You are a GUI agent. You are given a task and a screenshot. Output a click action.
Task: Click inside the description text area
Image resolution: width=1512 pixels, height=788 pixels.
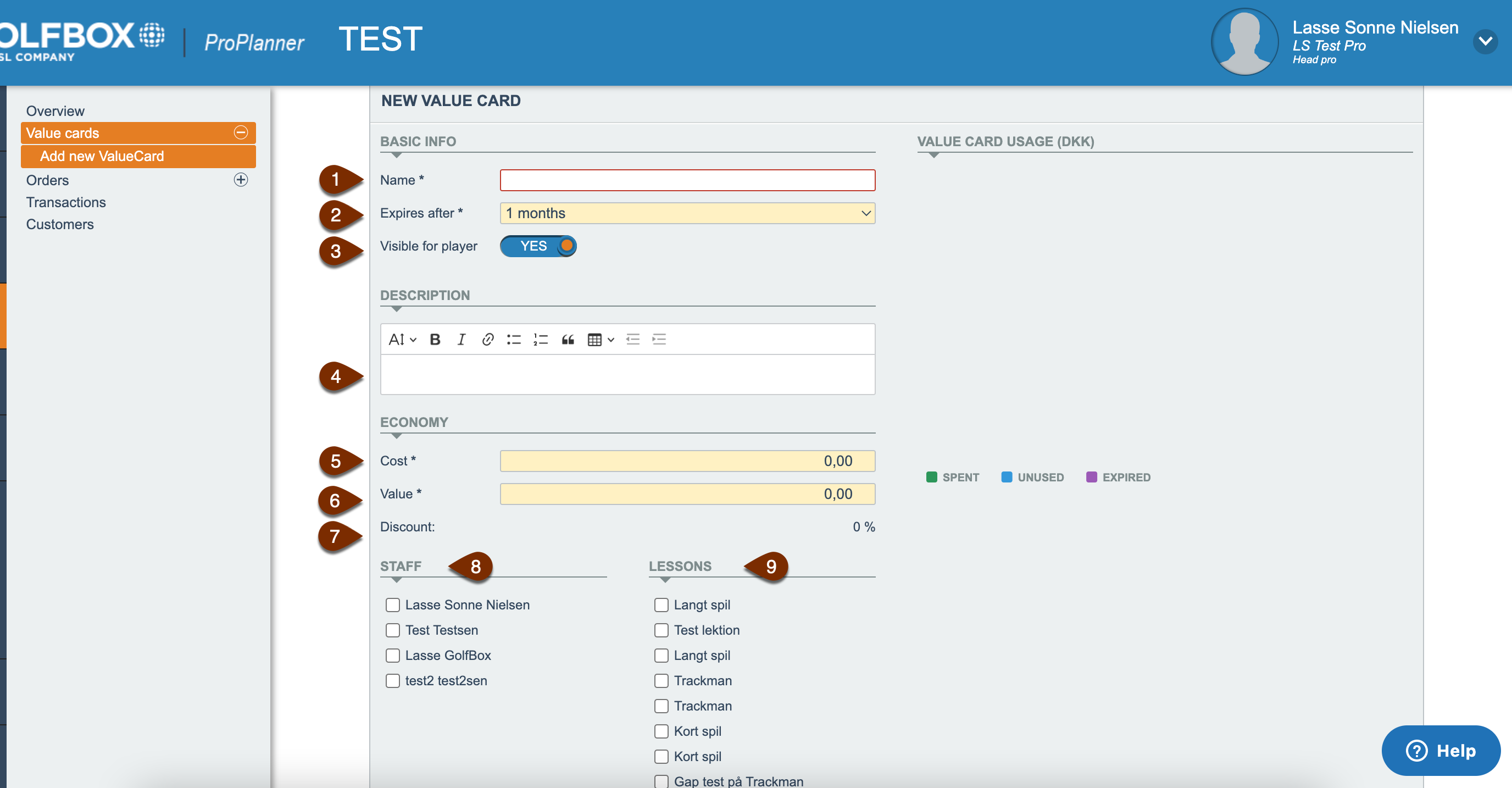point(627,375)
